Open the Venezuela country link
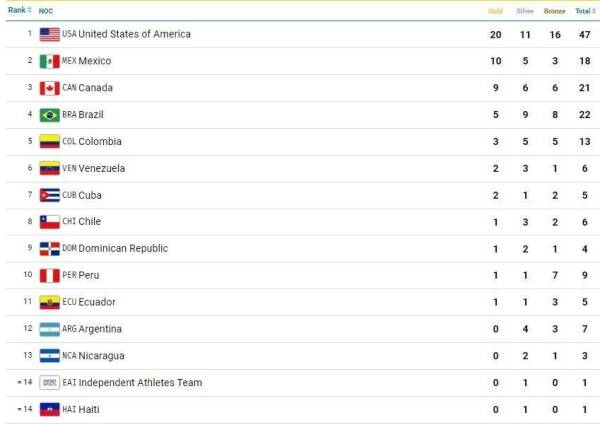 (101, 168)
